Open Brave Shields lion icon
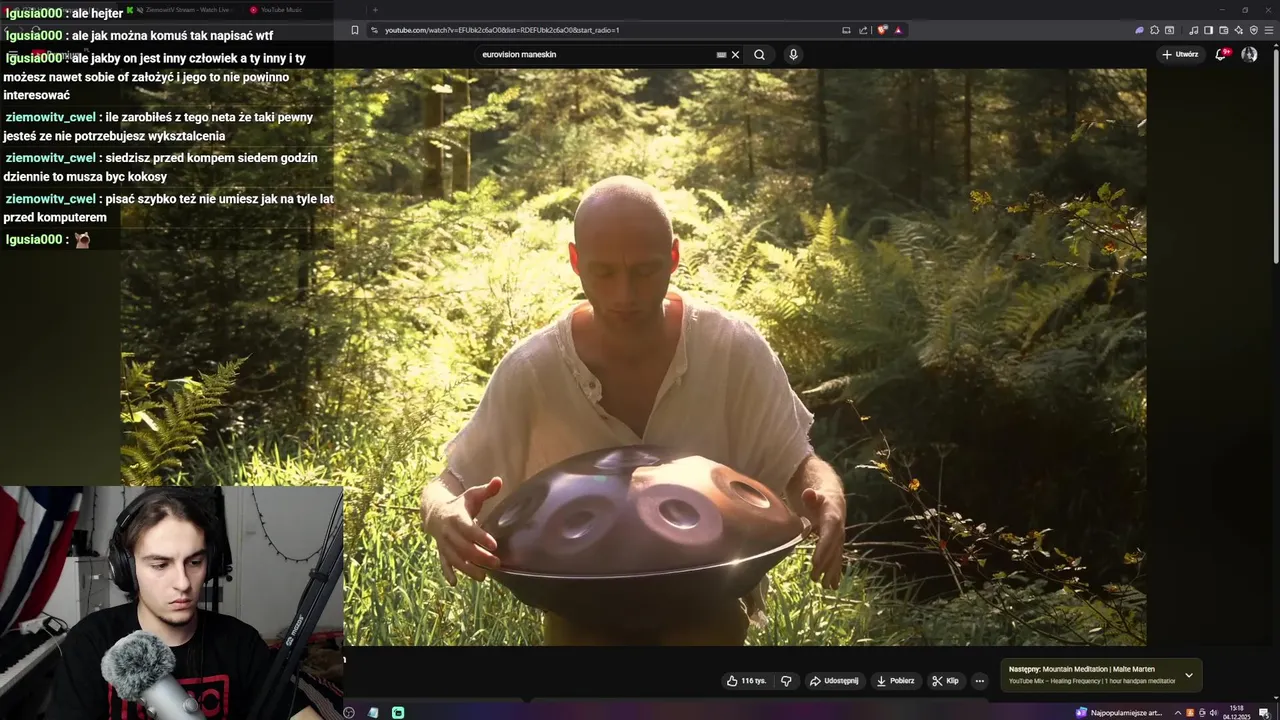Image resolution: width=1280 pixels, height=720 pixels. [x=882, y=30]
